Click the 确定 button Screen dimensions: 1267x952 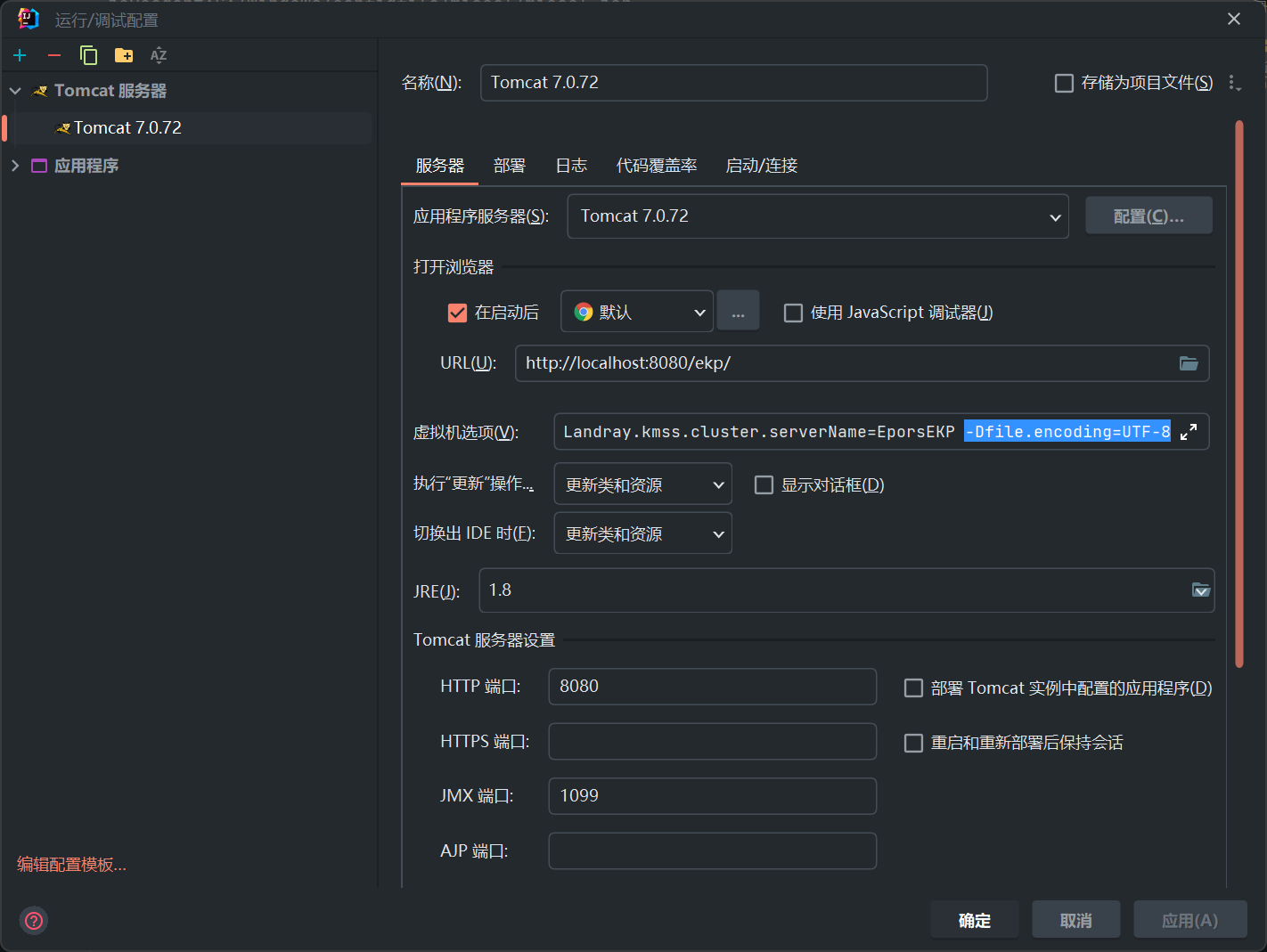point(975,920)
